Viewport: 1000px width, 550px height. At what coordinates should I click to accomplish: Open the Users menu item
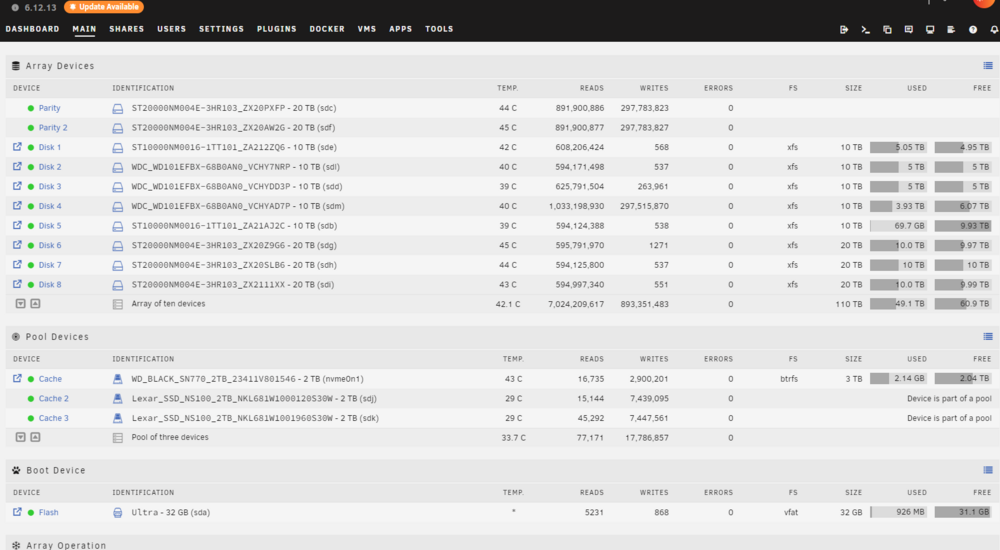(172, 29)
